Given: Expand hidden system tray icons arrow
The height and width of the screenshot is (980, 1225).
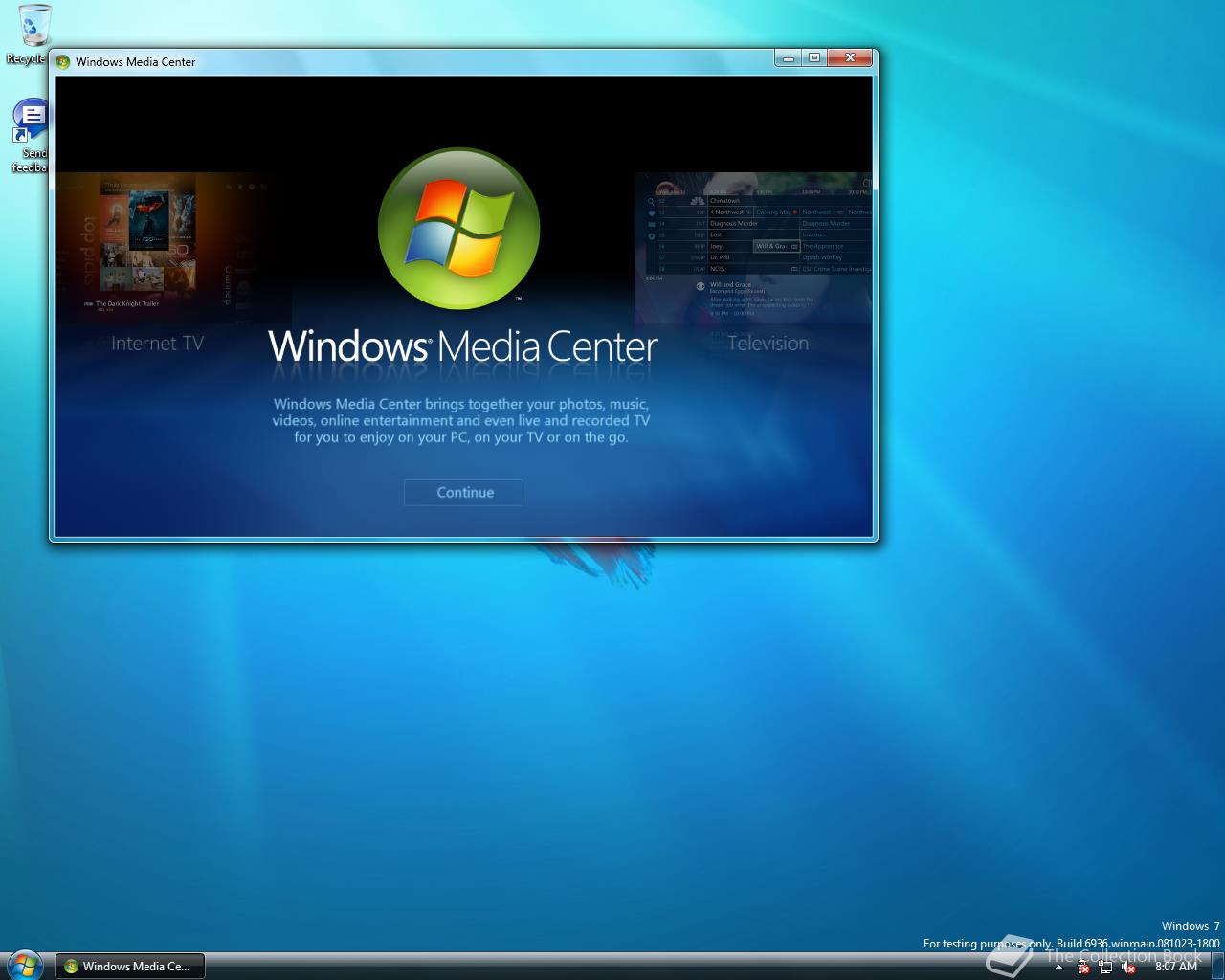Looking at the screenshot, I should 1058,967.
